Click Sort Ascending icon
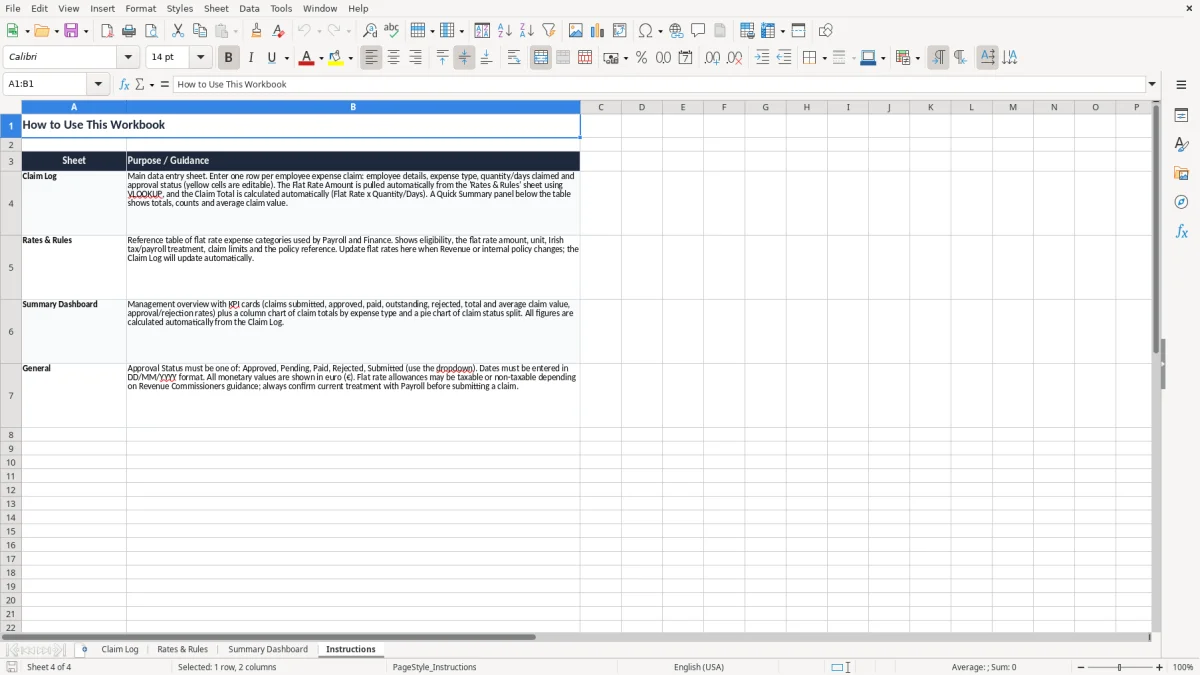 click(505, 31)
